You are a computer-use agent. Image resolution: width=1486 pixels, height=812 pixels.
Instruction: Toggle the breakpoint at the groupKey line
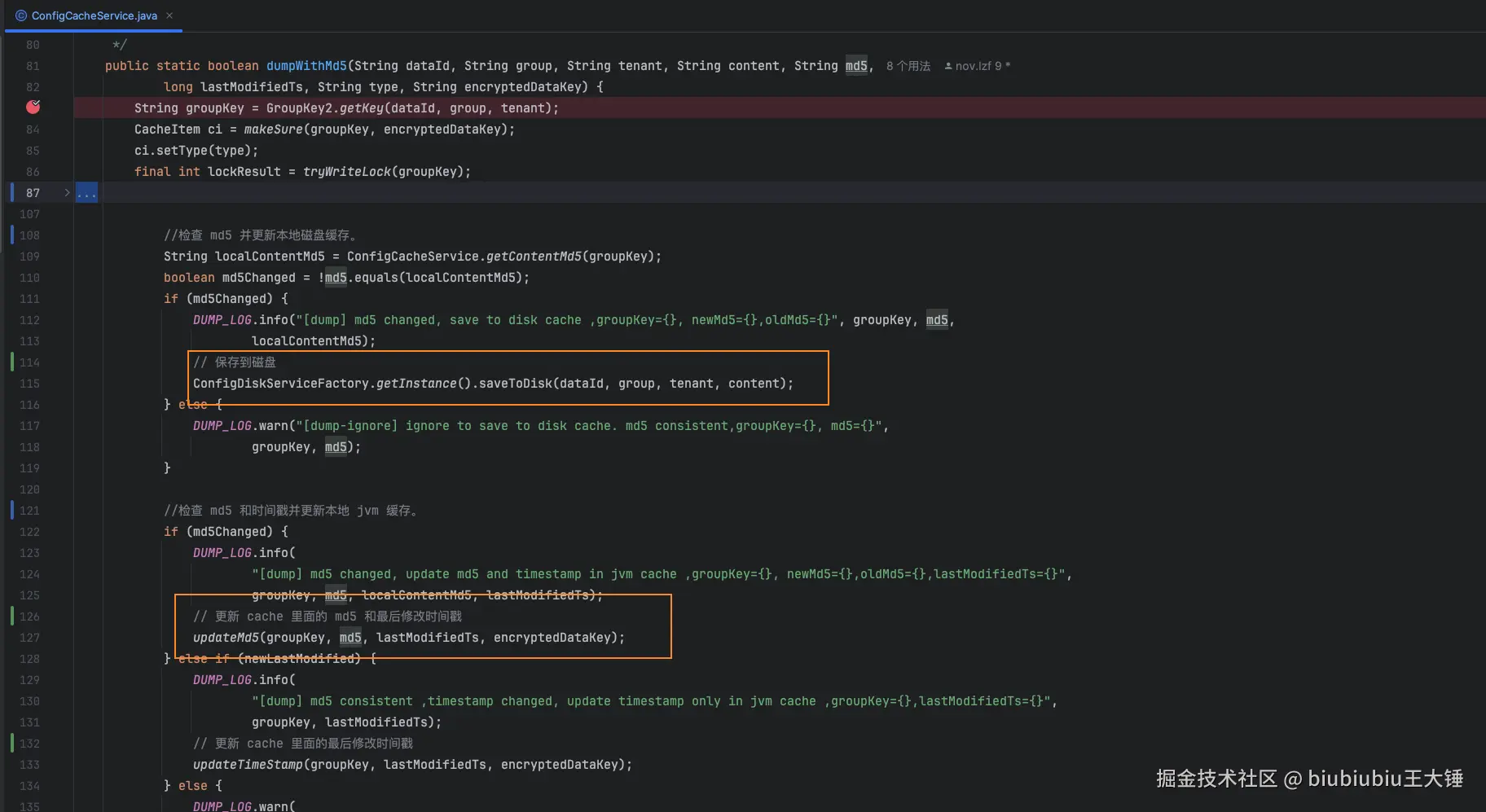coord(33,108)
